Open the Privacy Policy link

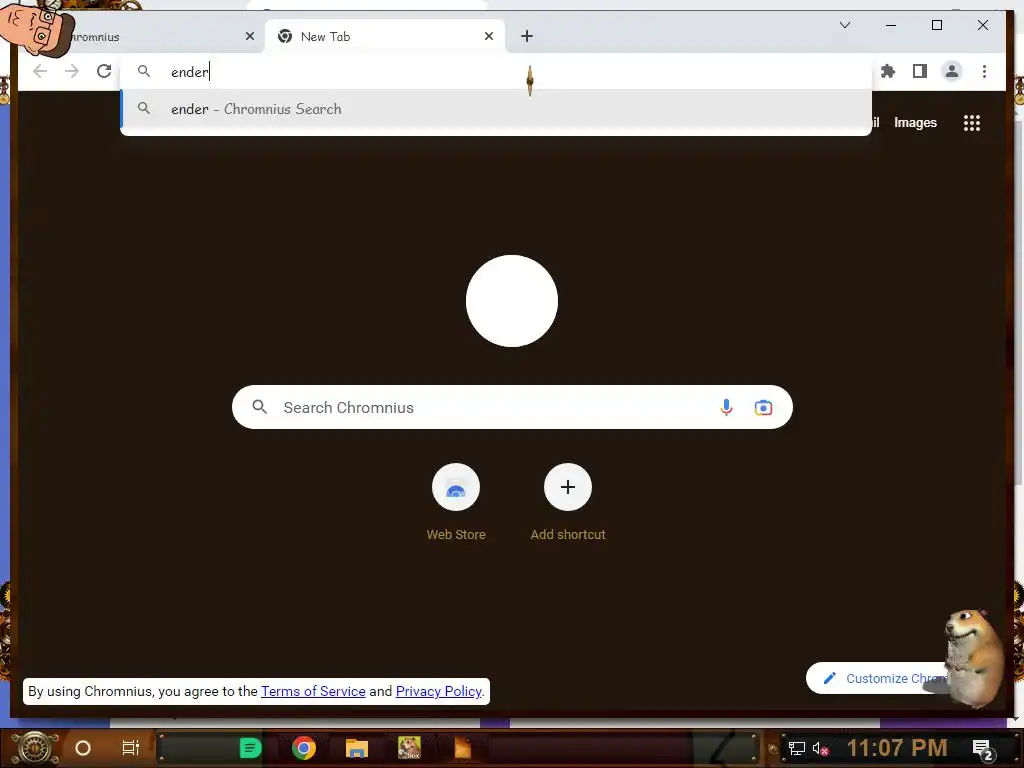pyautogui.click(x=438, y=691)
